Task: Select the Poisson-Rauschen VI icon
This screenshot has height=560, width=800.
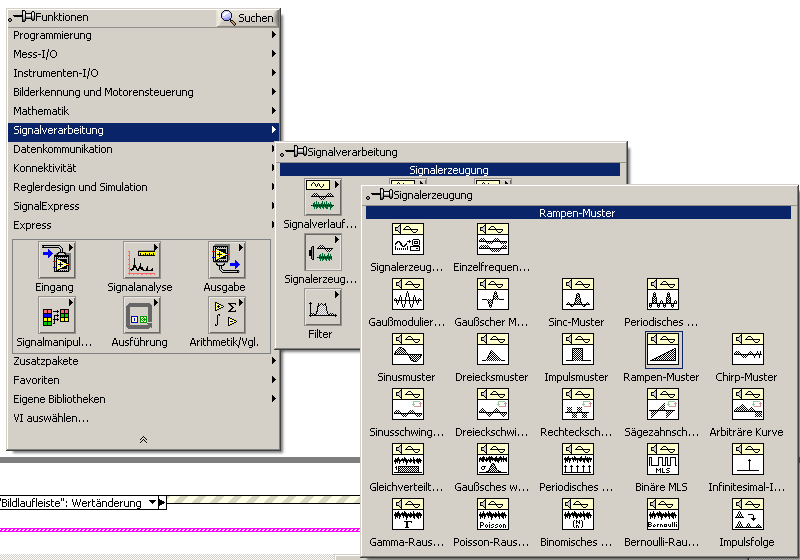Action: pyautogui.click(x=493, y=515)
